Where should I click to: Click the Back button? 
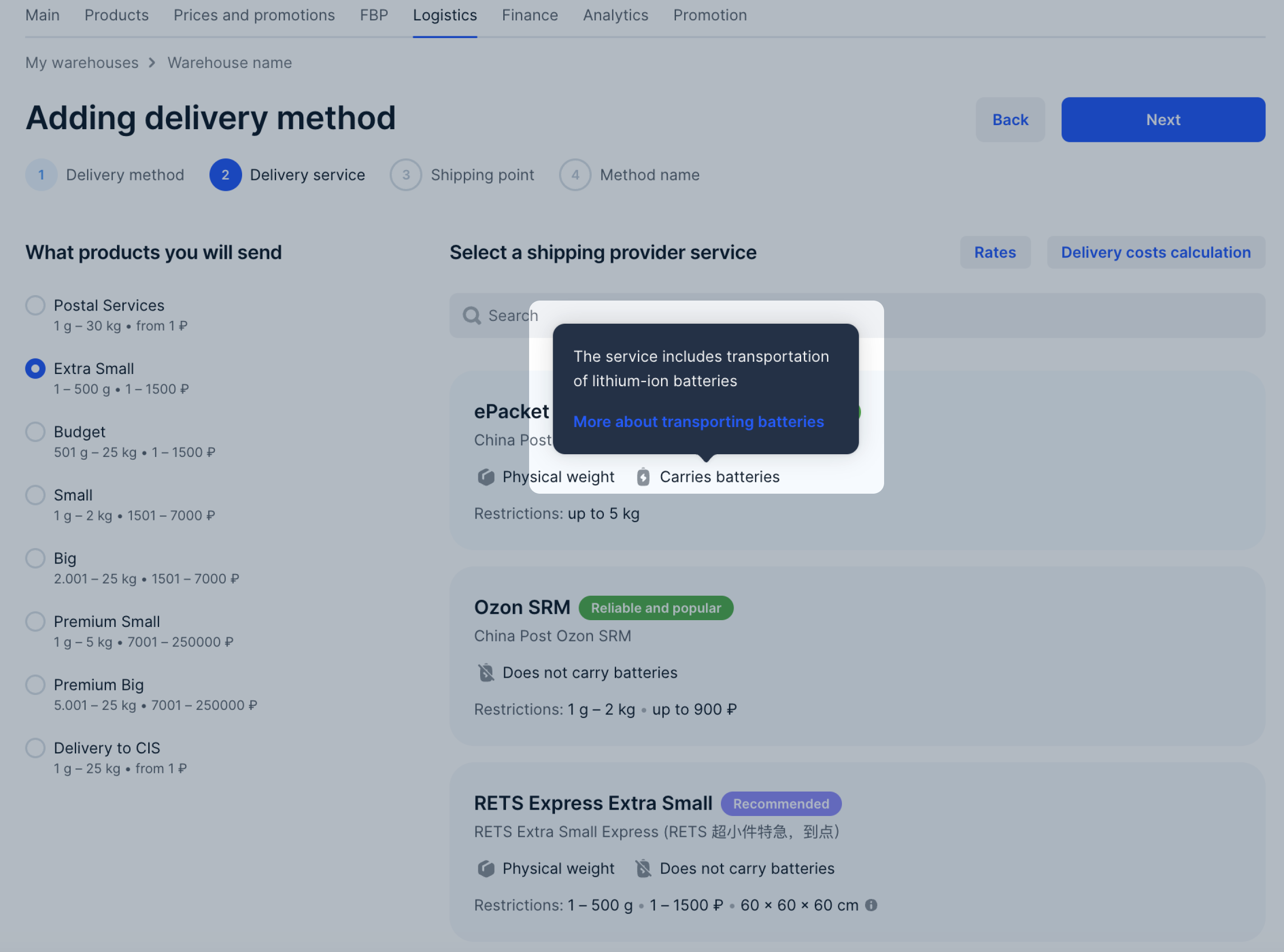click(1010, 120)
